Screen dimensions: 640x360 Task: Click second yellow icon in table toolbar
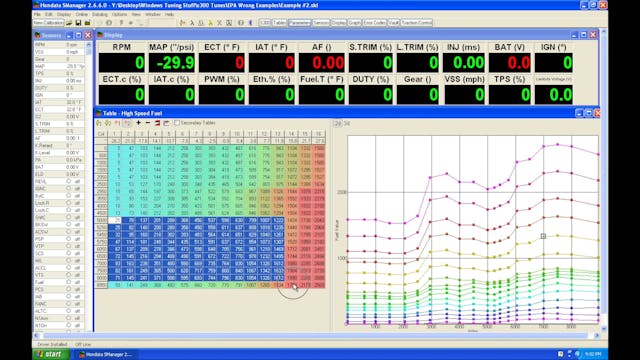point(108,123)
